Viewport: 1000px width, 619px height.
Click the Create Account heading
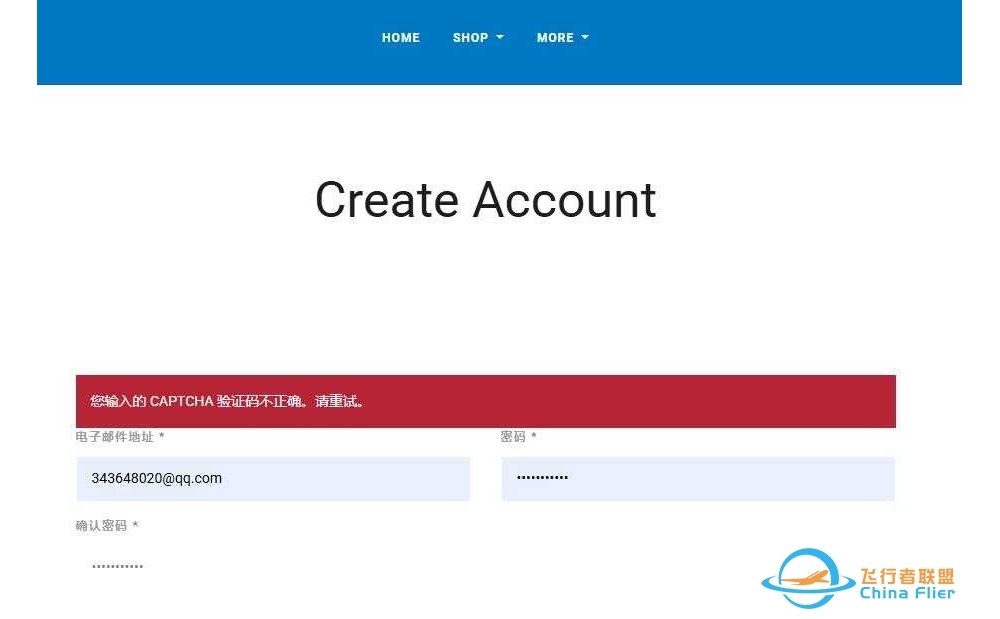tap(486, 200)
